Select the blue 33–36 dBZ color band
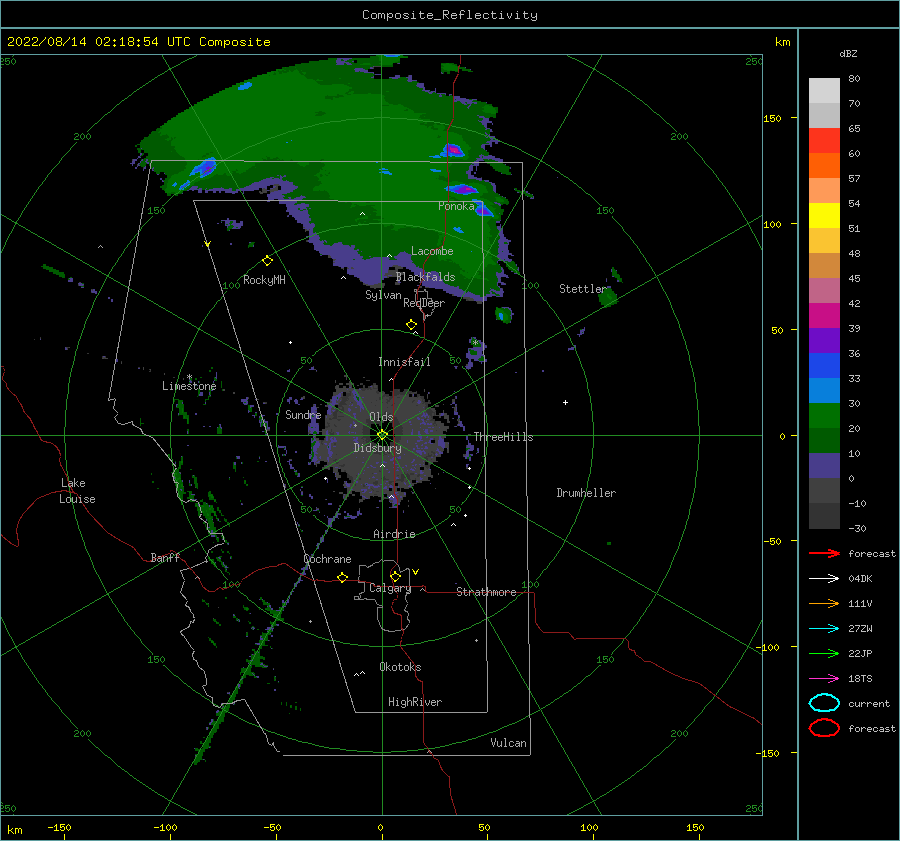Screen dimensions: 900x841 coord(824,366)
